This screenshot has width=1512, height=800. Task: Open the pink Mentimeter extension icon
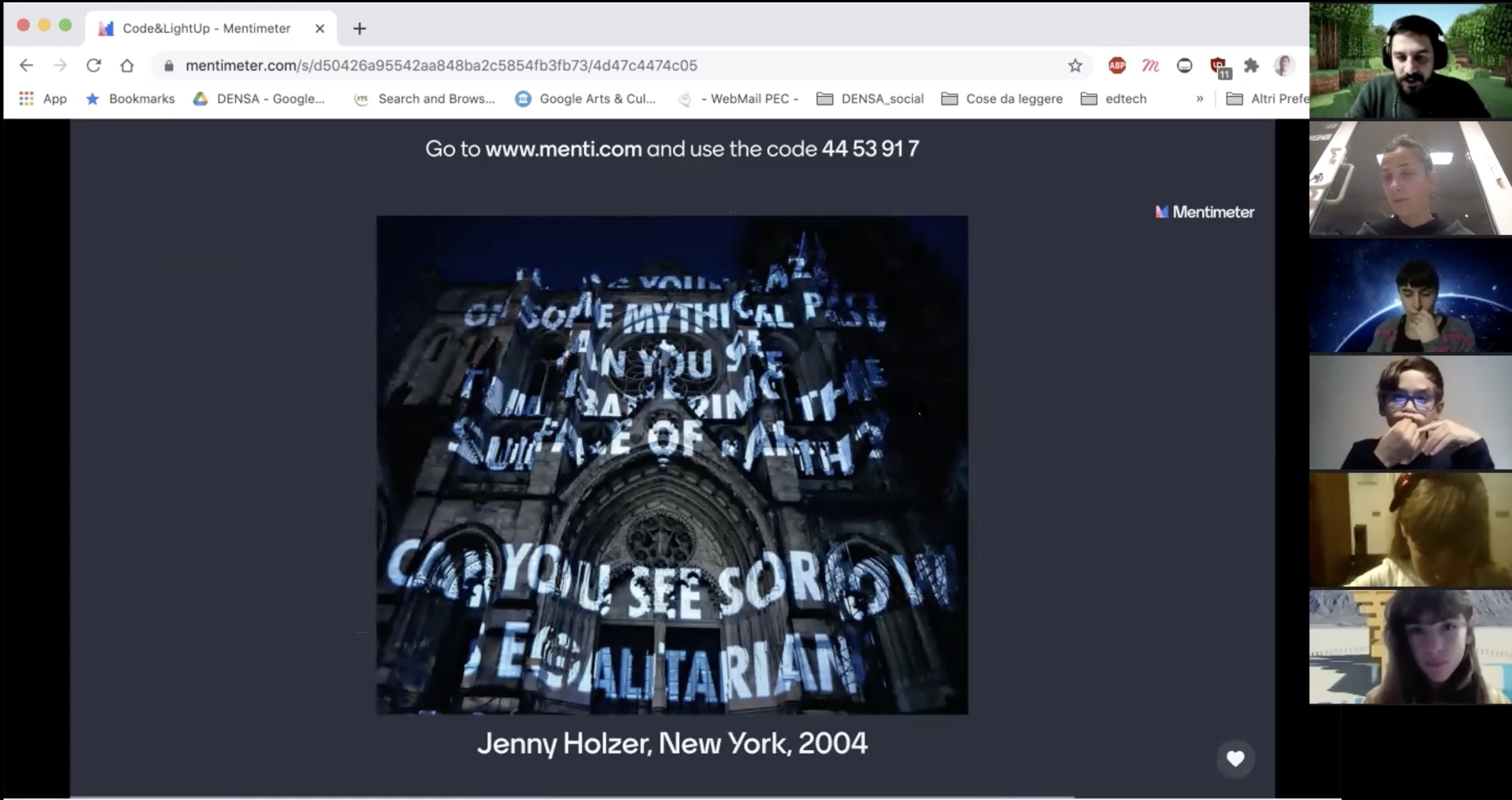tap(1150, 65)
